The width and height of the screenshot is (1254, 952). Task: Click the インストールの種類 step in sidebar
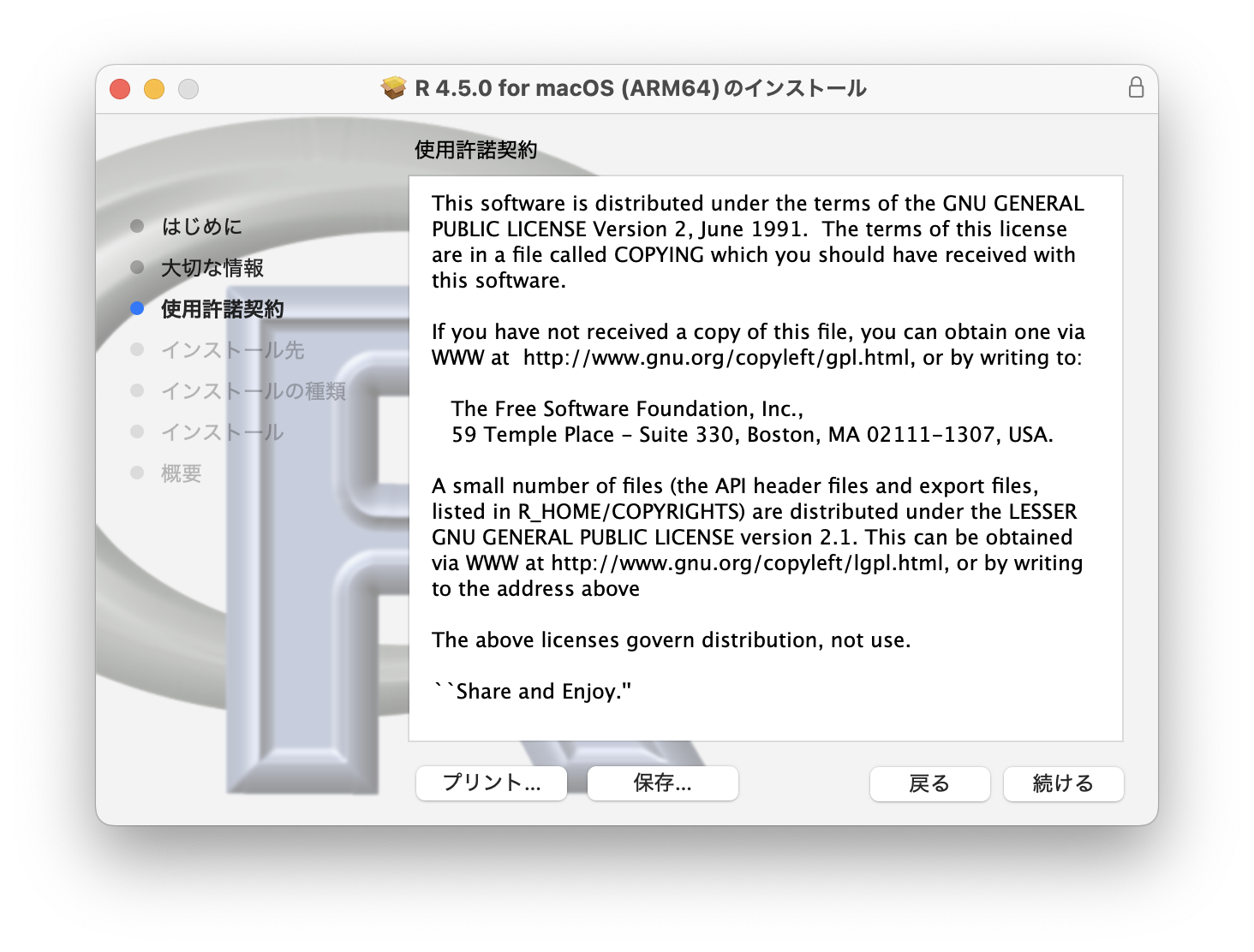[x=254, y=391]
